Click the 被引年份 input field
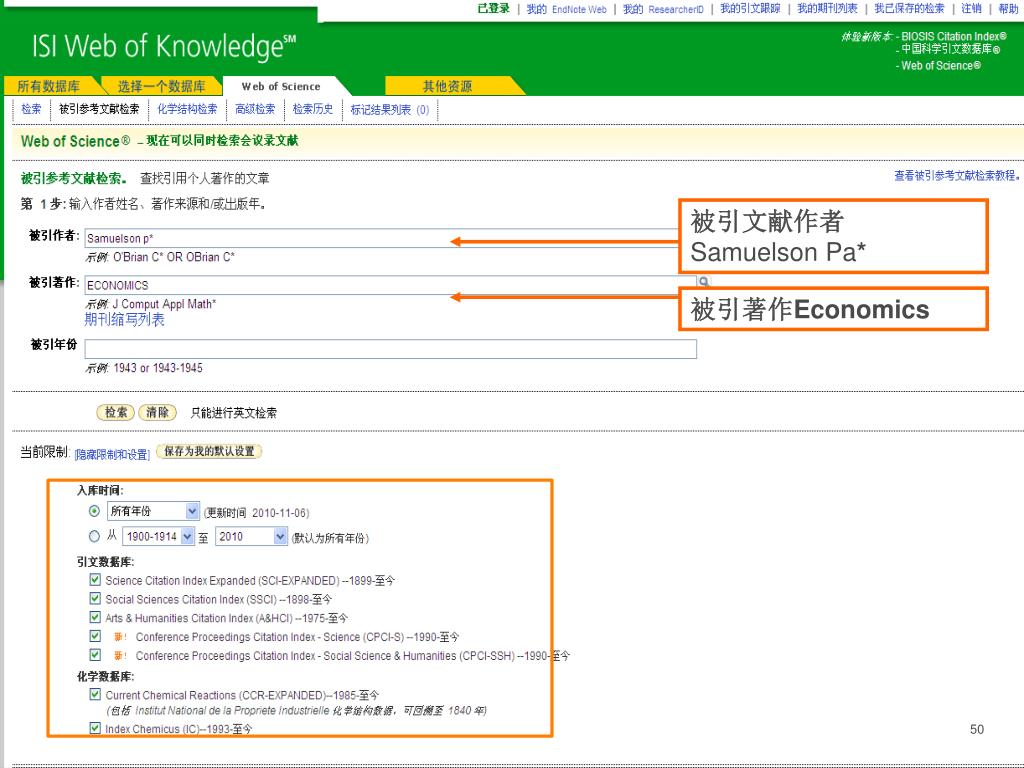 [391, 349]
